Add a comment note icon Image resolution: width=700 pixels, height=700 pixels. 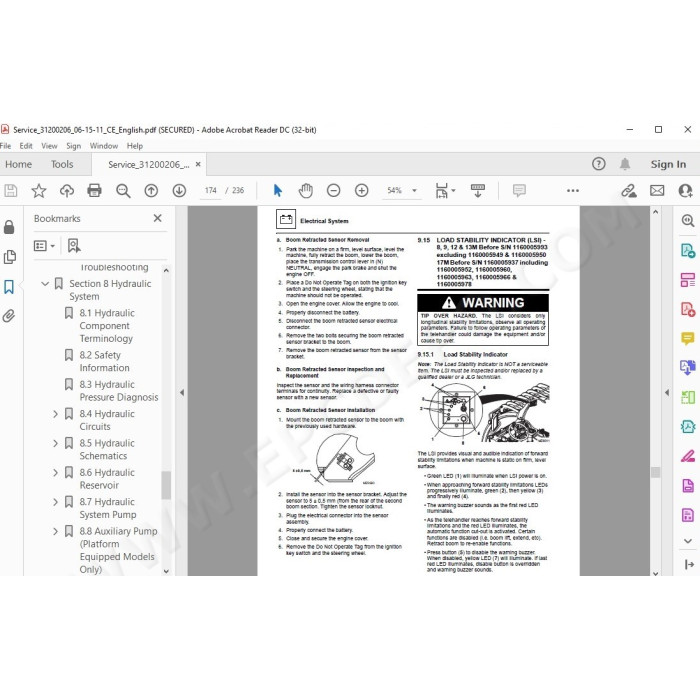[519, 191]
